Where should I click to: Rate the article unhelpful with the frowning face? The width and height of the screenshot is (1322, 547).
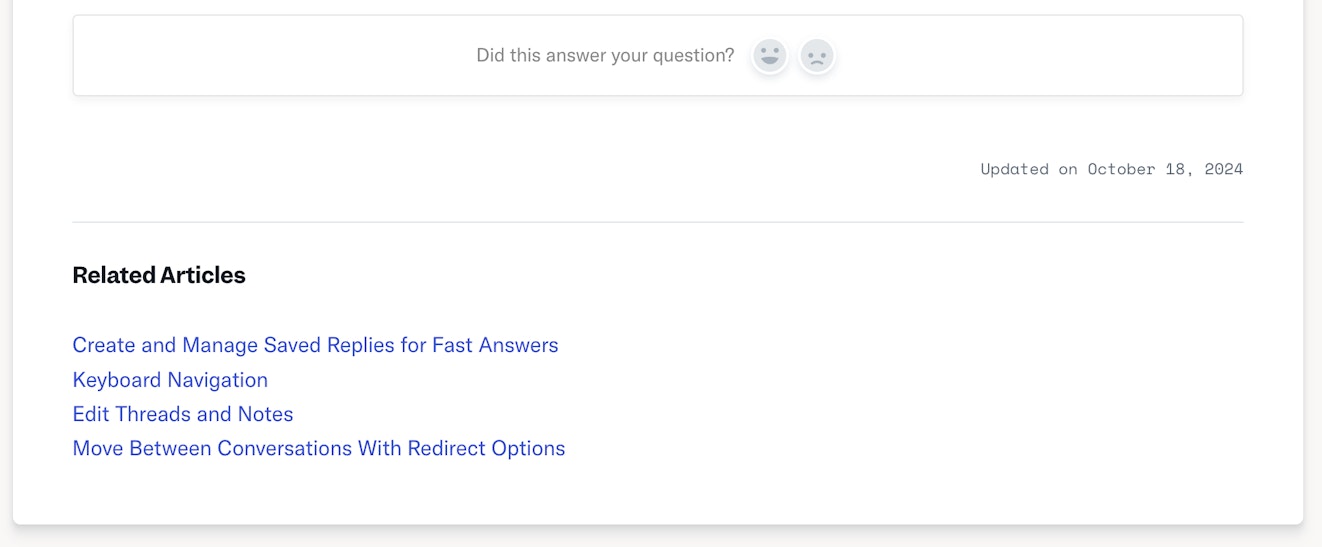pyautogui.click(x=817, y=56)
